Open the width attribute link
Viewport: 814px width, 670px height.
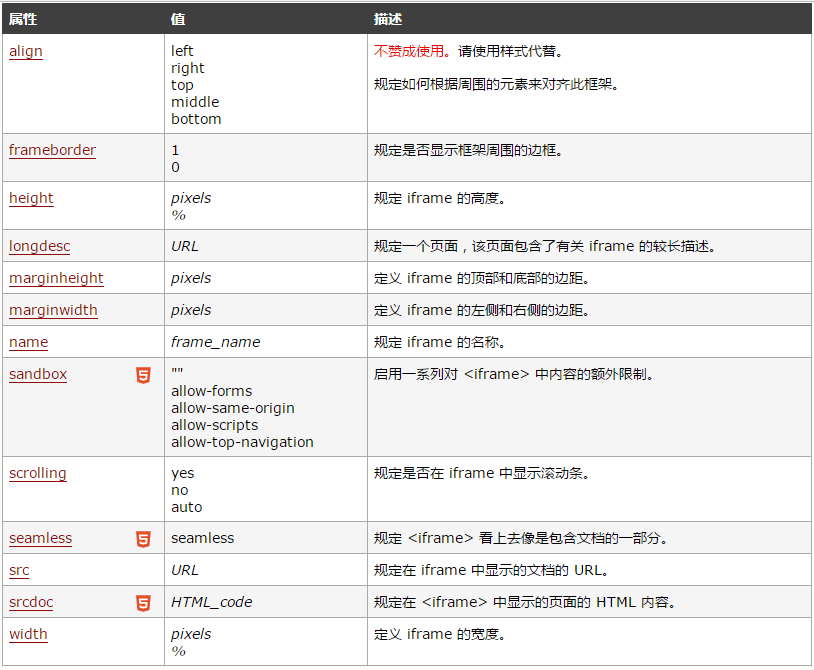(x=28, y=634)
